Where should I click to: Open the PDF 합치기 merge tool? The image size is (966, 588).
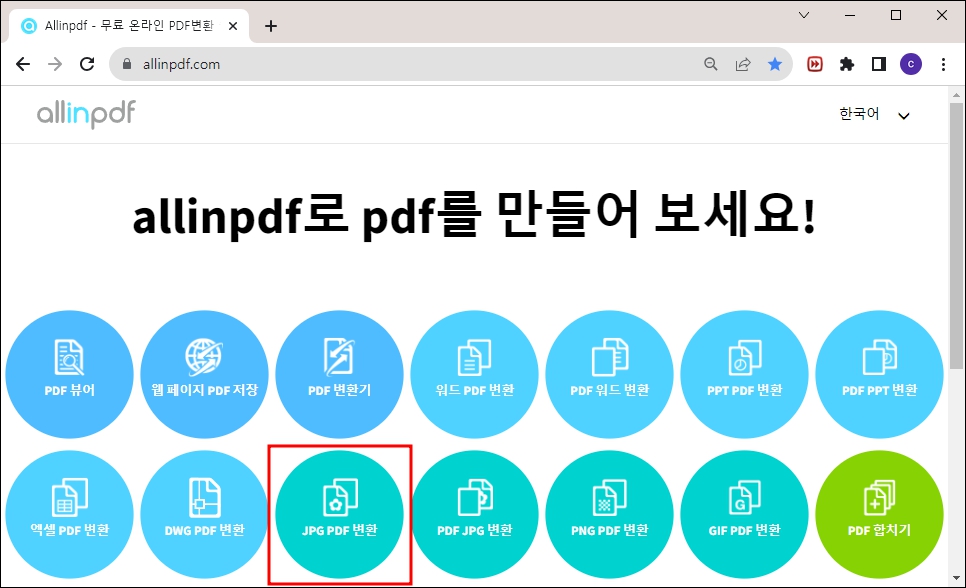[x=879, y=514]
